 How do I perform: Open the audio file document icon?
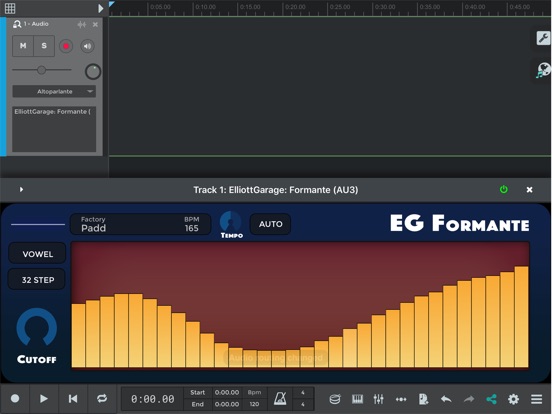point(424,399)
